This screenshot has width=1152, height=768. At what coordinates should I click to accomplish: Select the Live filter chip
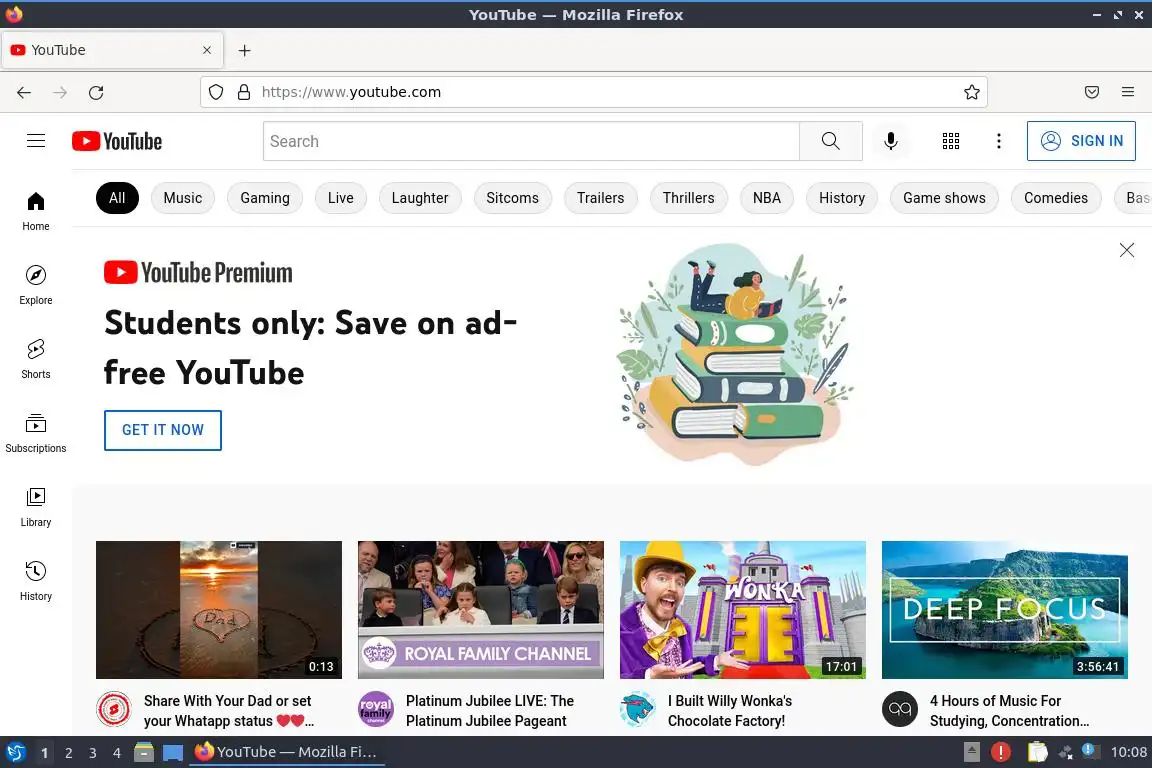pos(341,198)
